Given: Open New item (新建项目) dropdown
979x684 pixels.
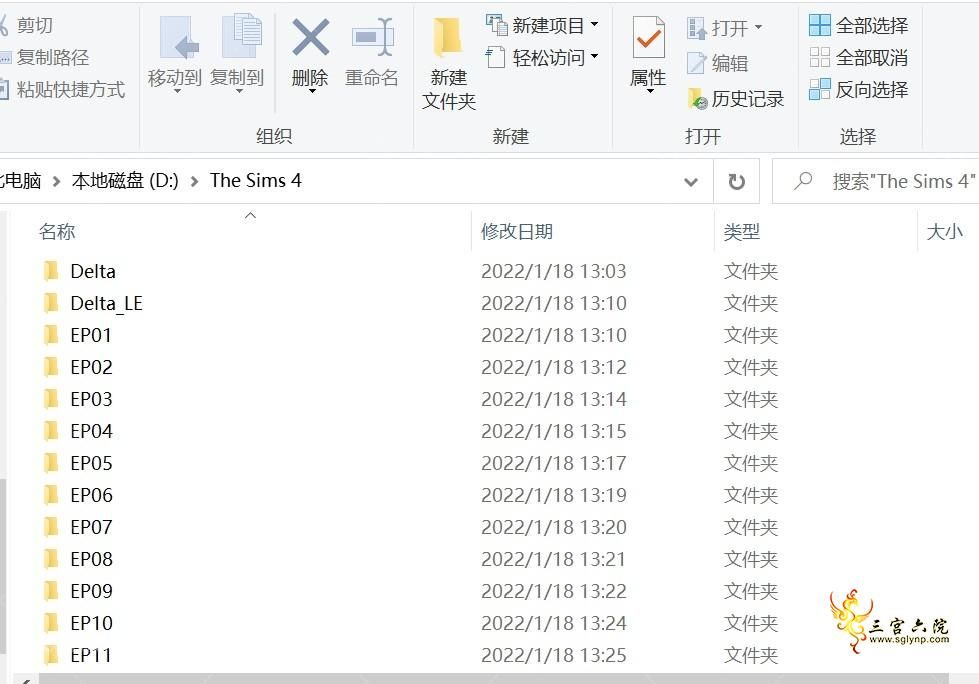Looking at the screenshot, I should click(x=542, y=25).
